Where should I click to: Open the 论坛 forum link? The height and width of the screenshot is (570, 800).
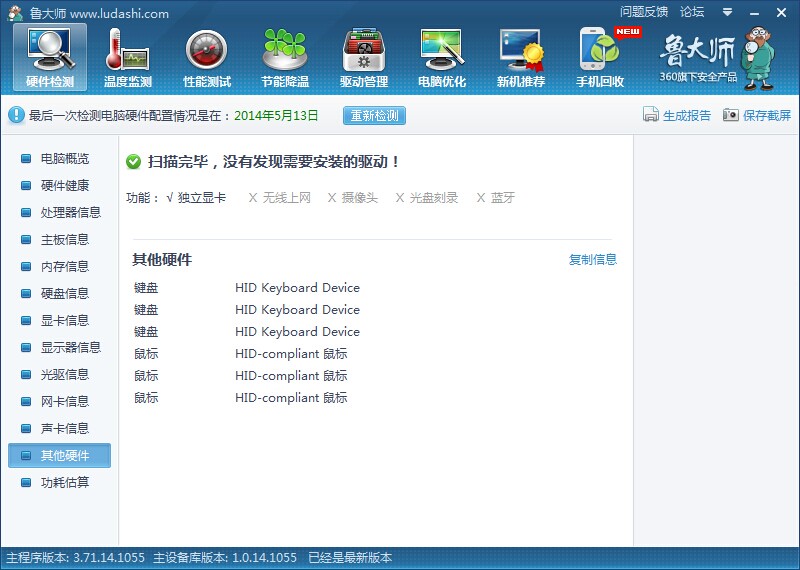click(x=692, y=12)
